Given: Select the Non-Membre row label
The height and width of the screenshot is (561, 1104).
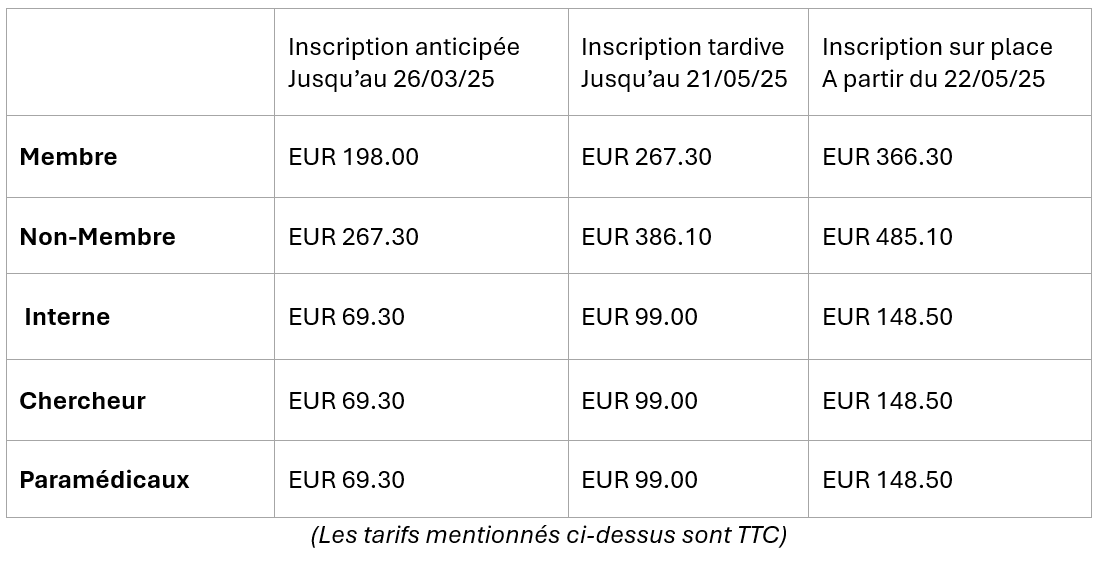Looking at the screenshot, I should click(x=97, y=237).
